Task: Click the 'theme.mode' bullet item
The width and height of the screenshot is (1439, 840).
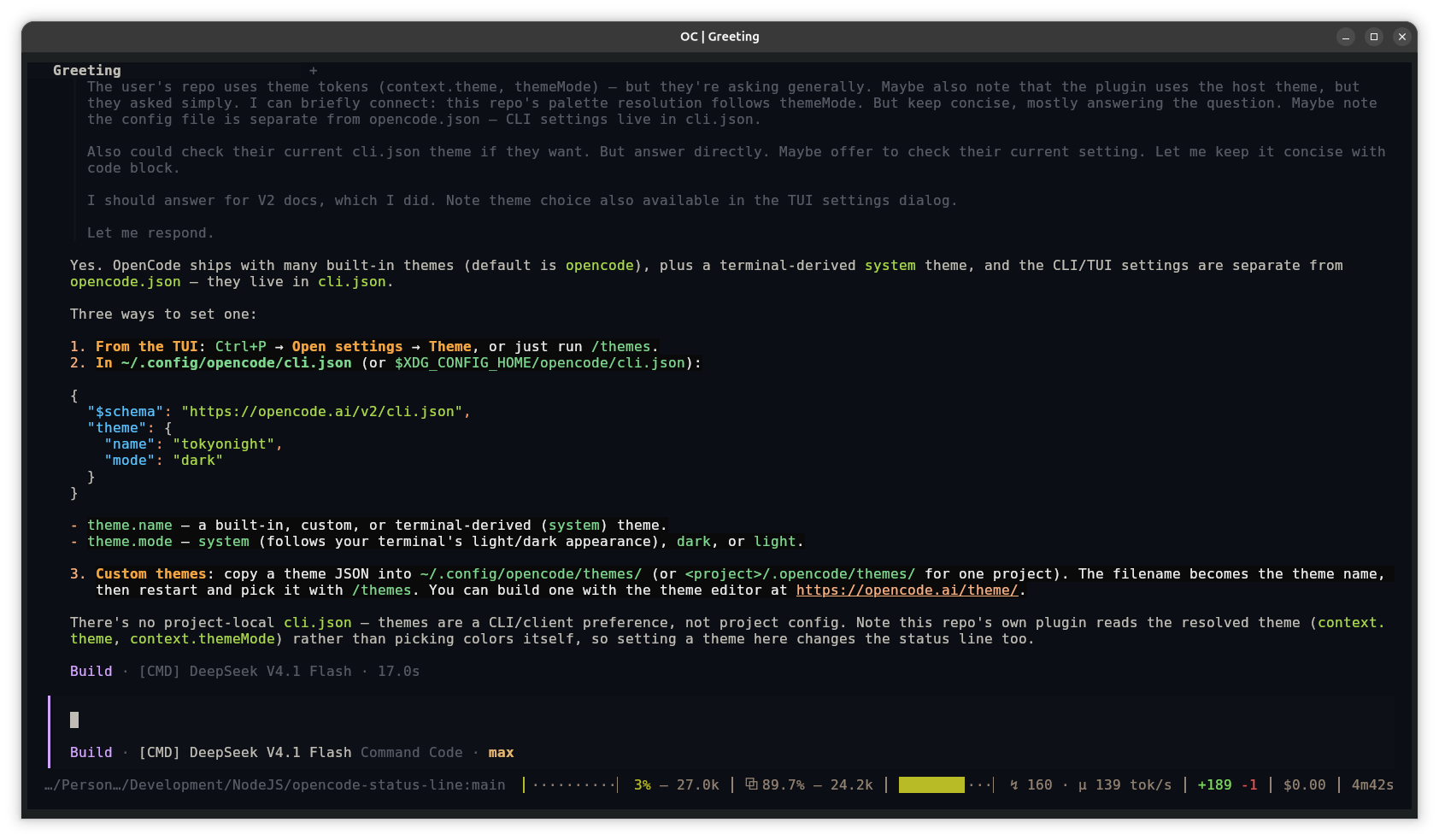Action: 130,542
